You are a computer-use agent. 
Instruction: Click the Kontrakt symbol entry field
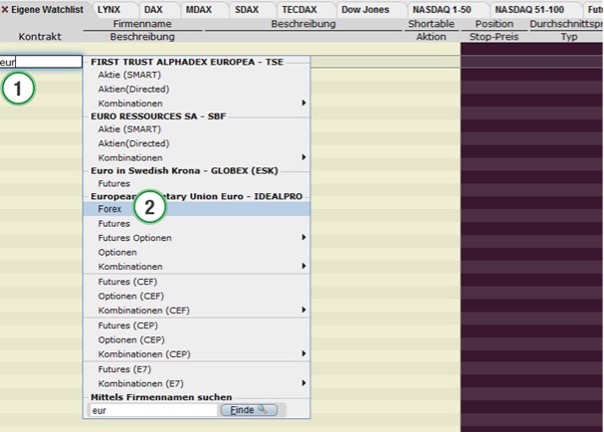point(41,62)
